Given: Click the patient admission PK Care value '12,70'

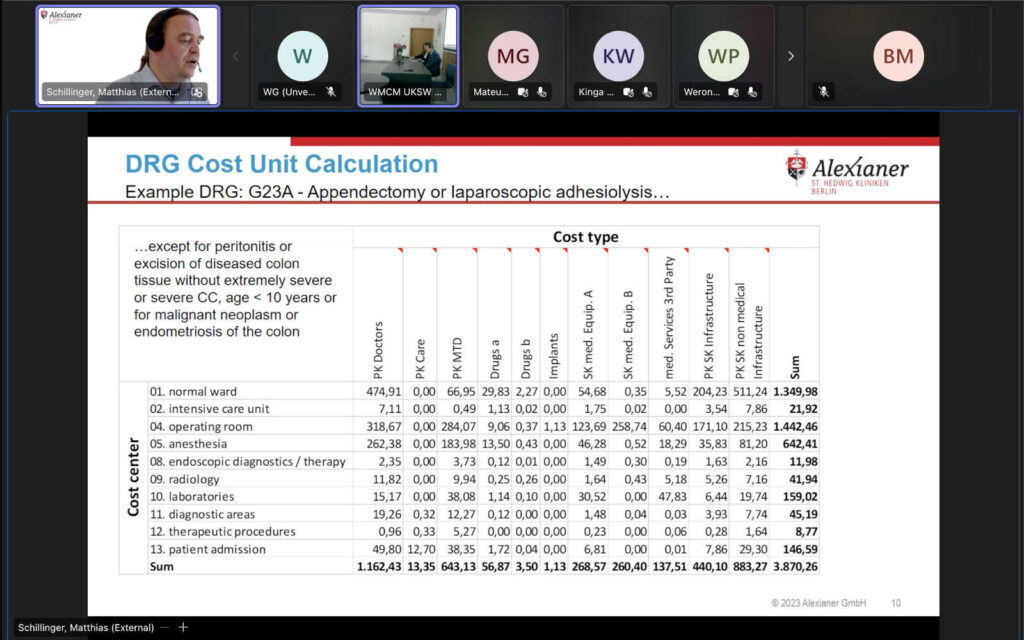Looking at the screenshot, I should (421, 549).
